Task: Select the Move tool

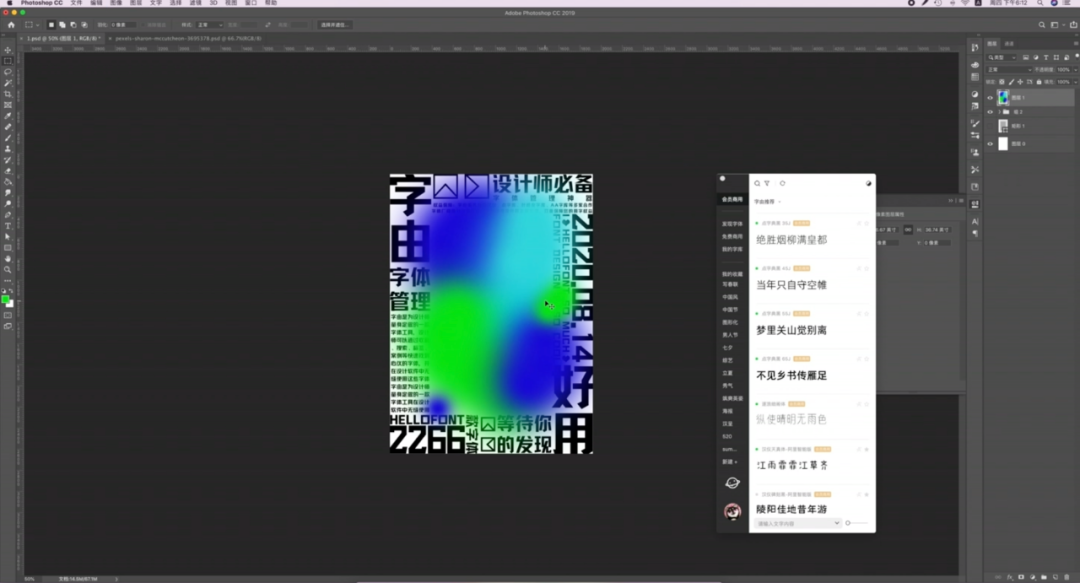Action: 8,50
